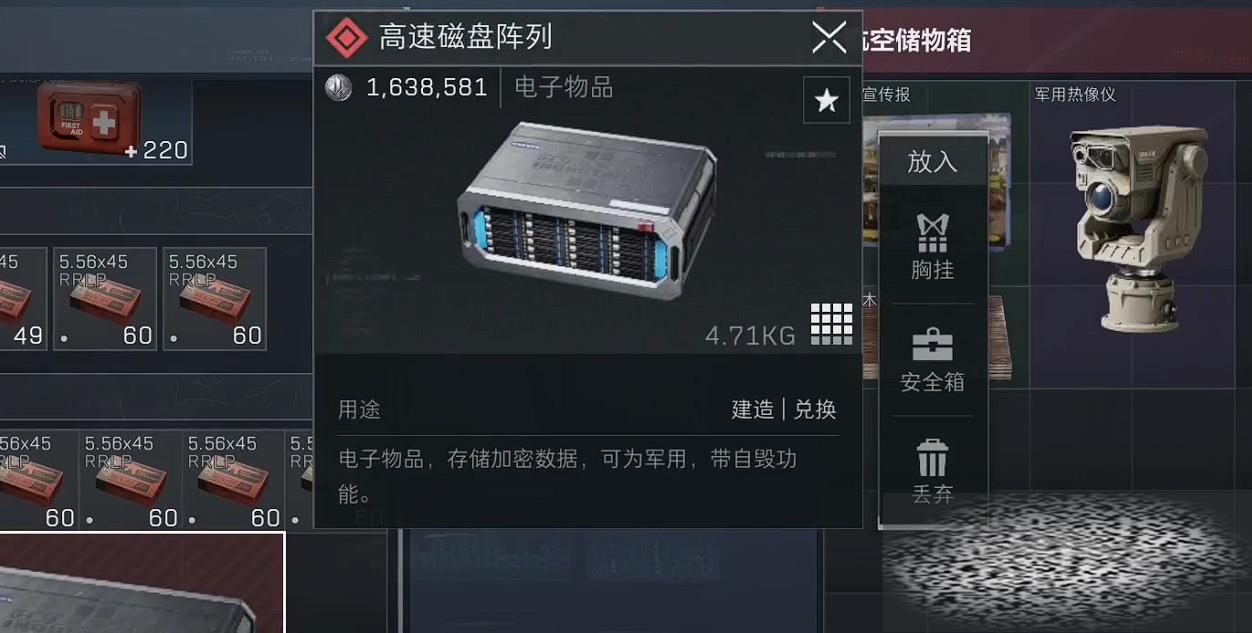Viewport: 1252px width, 633px height.
Task: Click the 放入 put-in button
Action: pyautogui.click(x=932, y=161)
